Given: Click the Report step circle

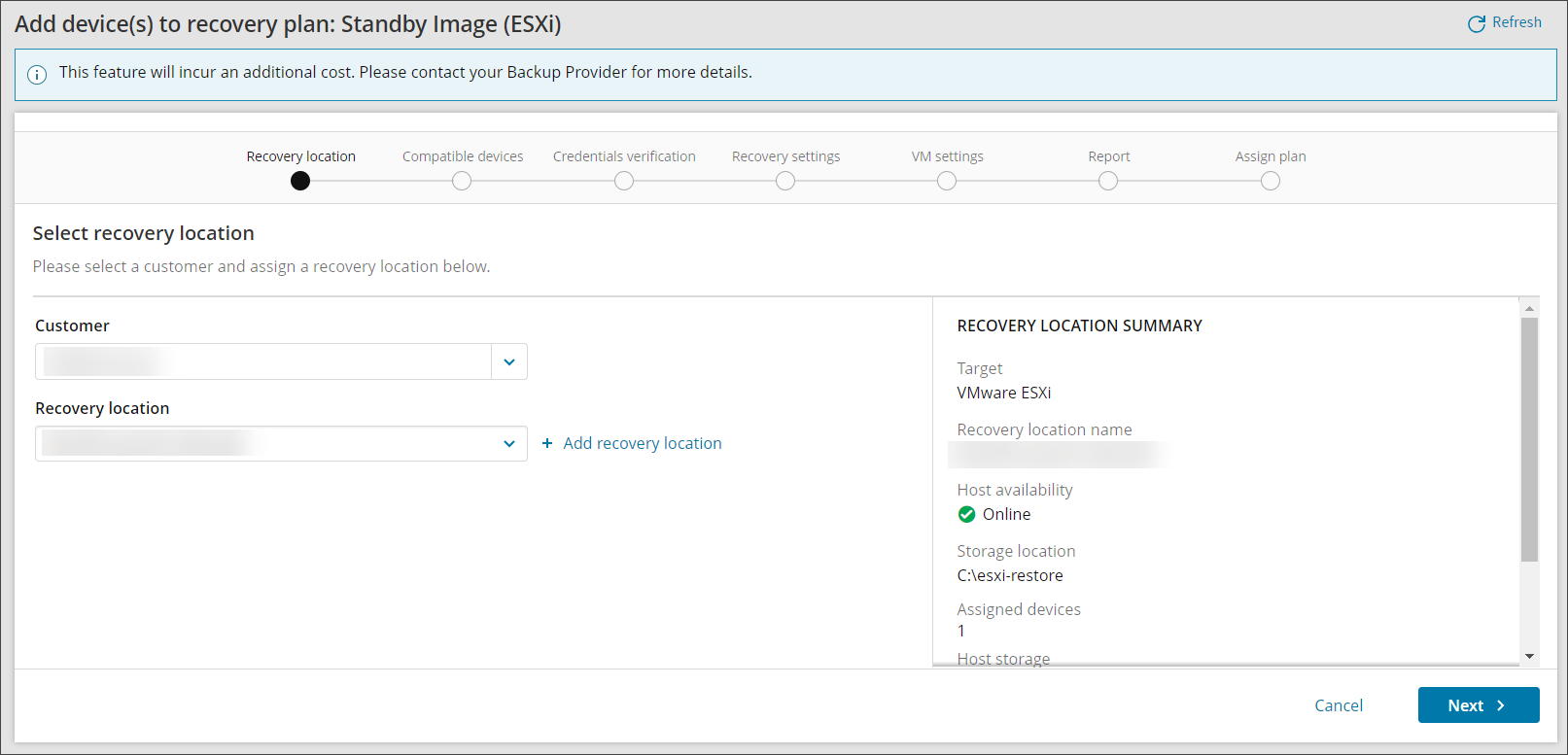Looking at the screenshot, I should pos(1108,181).
